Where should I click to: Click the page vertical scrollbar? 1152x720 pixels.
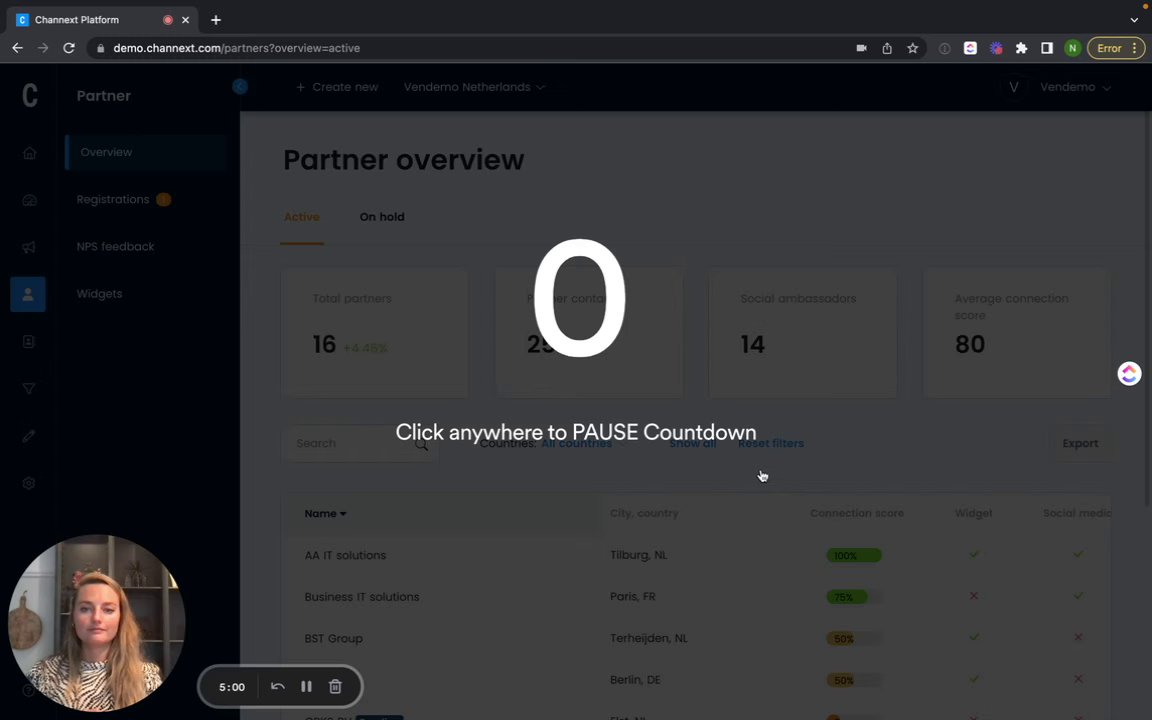(x=1147, y=309)
